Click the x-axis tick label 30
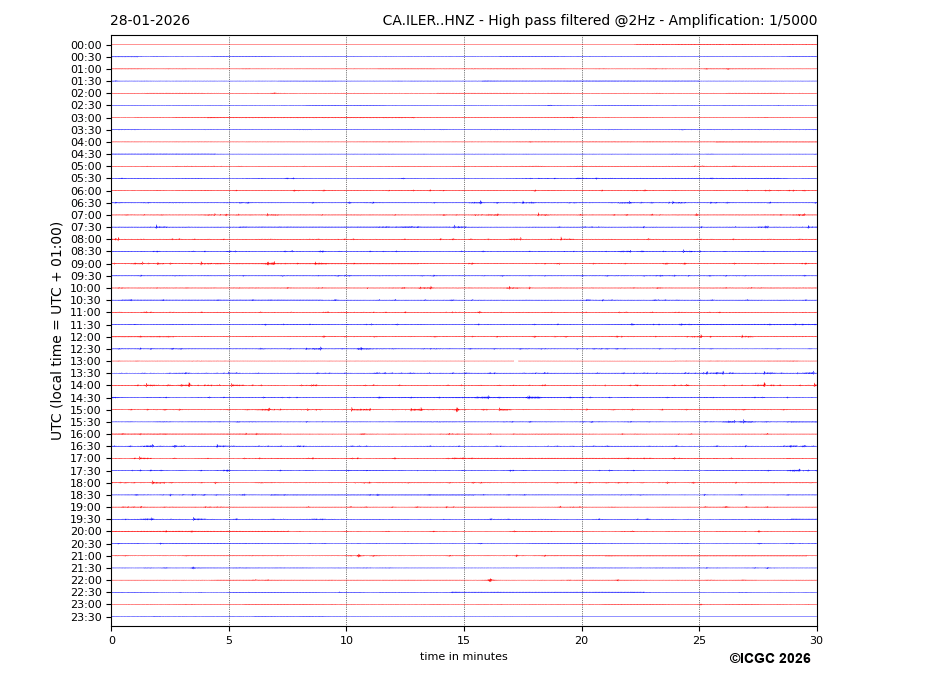927x696 pixels. point(816,640)
